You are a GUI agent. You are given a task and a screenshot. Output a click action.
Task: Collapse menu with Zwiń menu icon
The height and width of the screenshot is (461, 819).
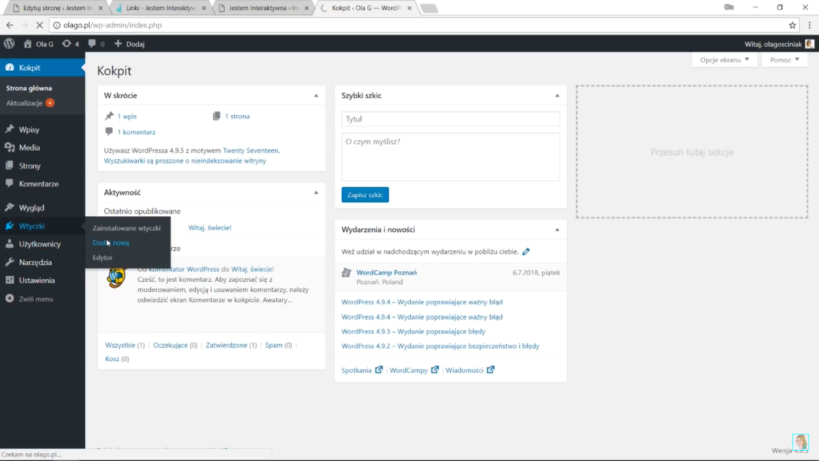coord(9,299)
